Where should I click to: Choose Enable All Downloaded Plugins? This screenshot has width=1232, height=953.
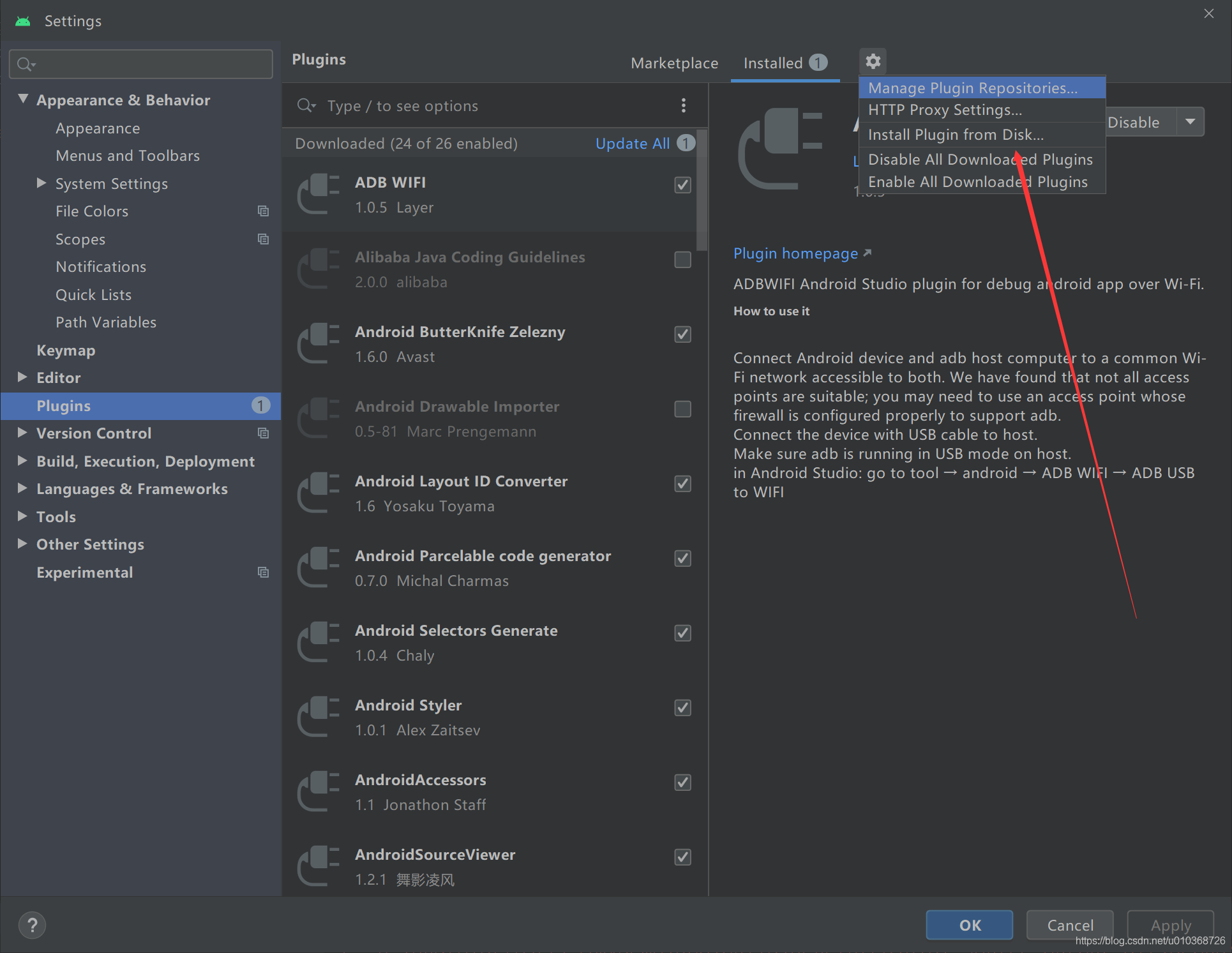pyautogui.click(x=982, y=182)
